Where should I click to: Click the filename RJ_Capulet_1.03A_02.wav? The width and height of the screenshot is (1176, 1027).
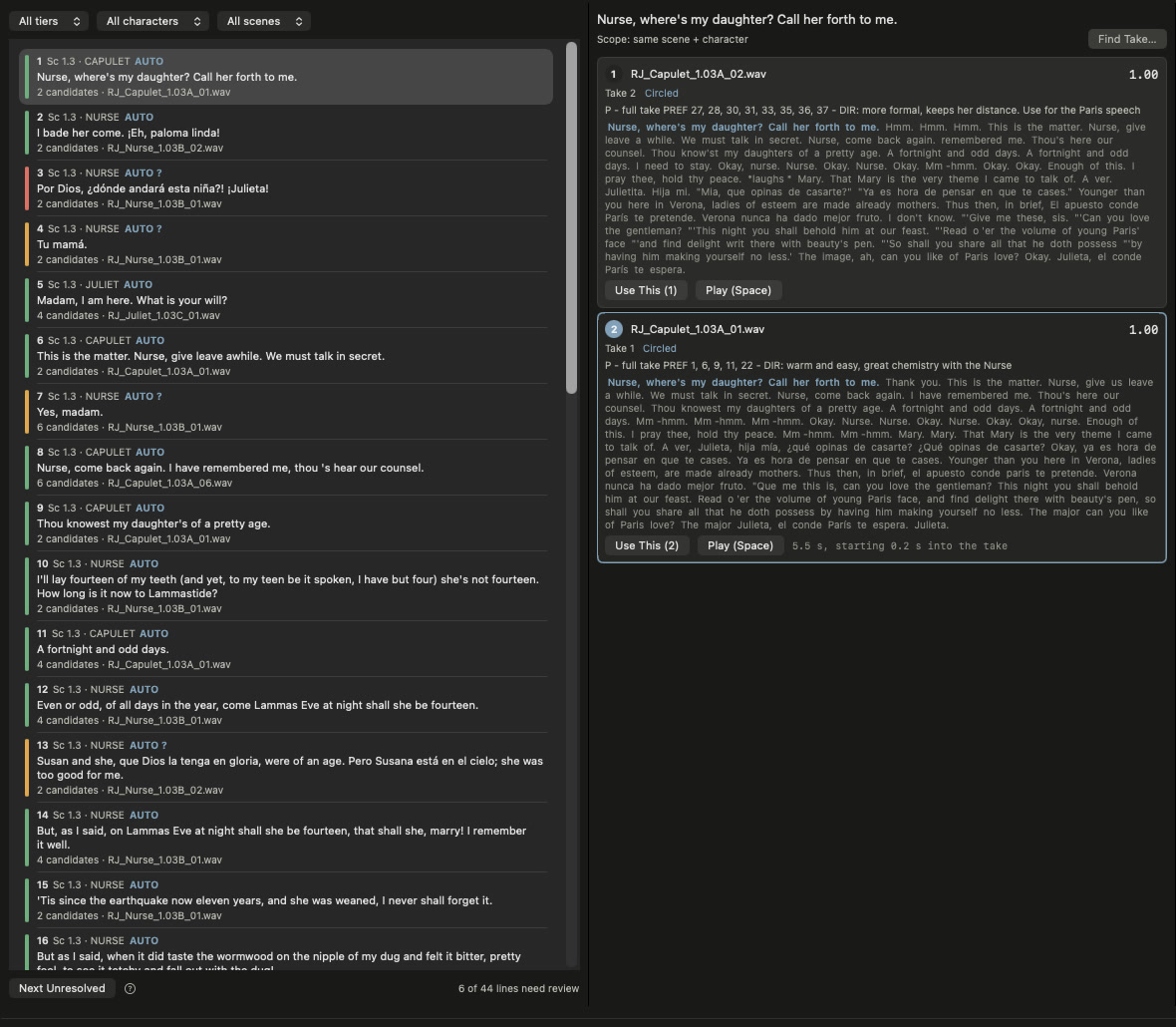click(699, 74)
